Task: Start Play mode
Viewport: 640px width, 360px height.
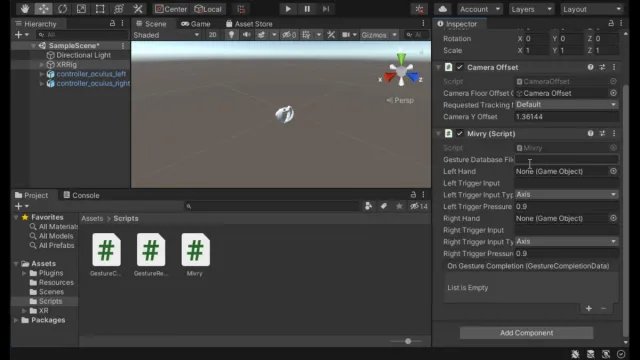Action: [x=288, y=9]
